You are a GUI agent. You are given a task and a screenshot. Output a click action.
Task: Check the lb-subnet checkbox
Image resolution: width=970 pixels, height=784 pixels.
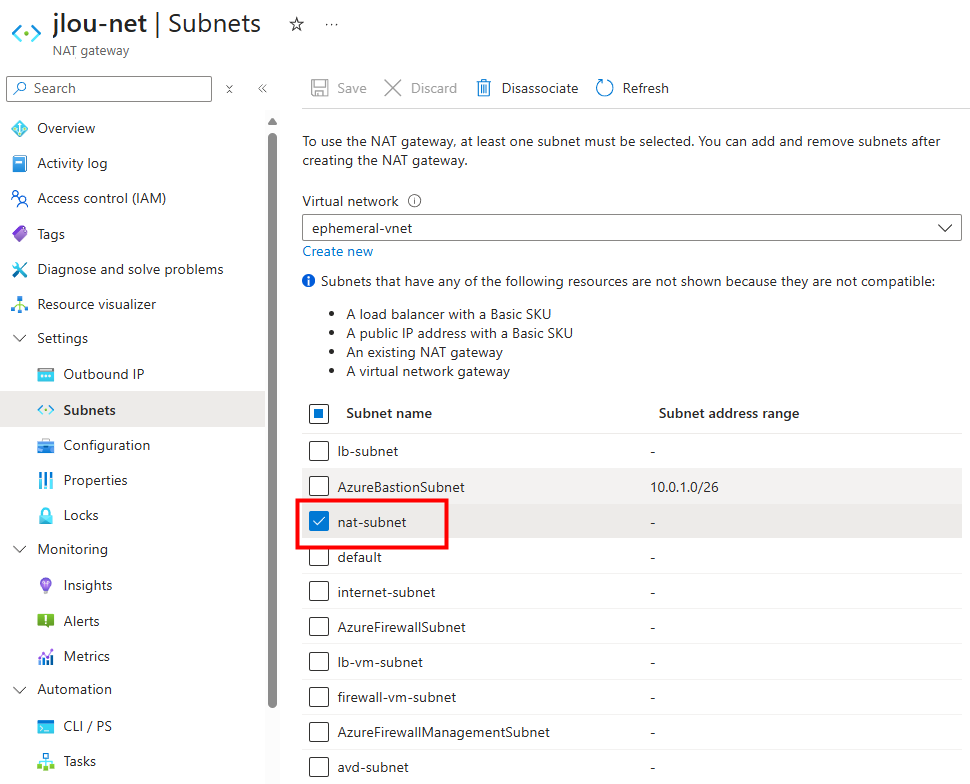pyautogui.click(x=319, y=451)
